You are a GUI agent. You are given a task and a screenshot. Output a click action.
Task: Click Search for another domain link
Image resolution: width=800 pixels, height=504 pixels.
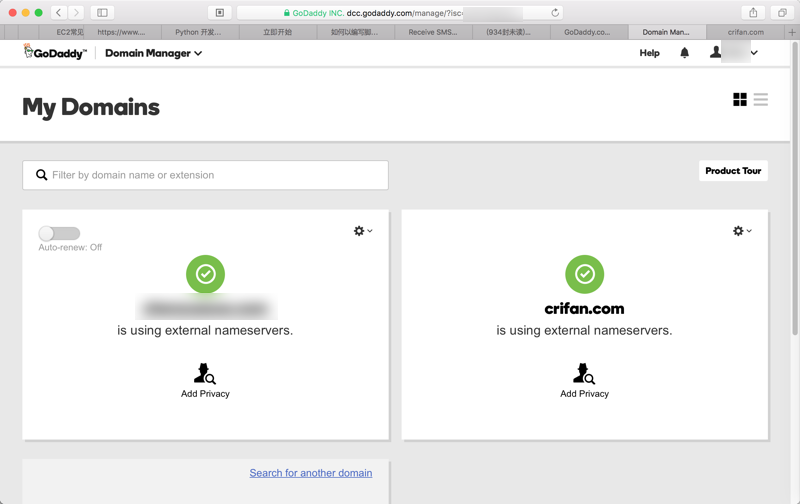(311, 473)
